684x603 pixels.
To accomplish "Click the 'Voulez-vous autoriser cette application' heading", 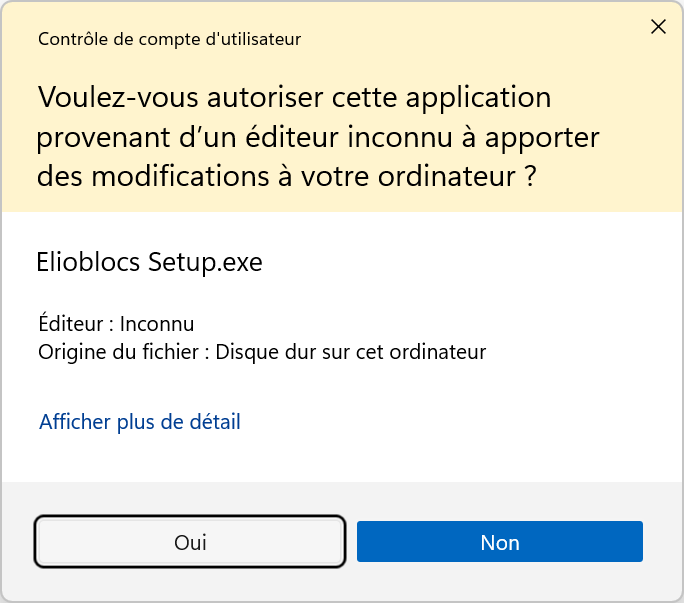I will [294, 98].
